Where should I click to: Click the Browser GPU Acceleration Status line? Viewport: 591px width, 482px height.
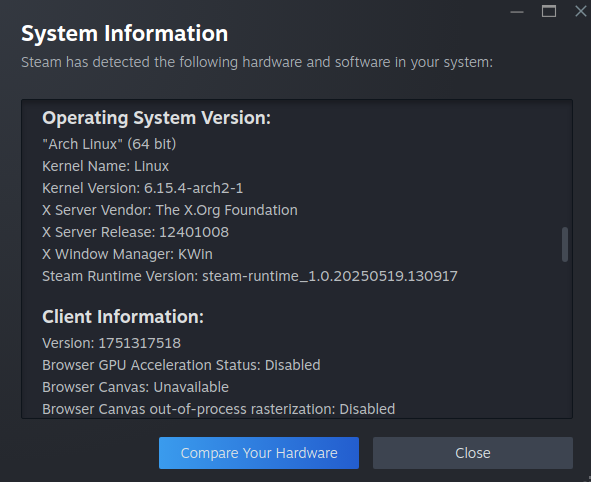click(181, 365)
